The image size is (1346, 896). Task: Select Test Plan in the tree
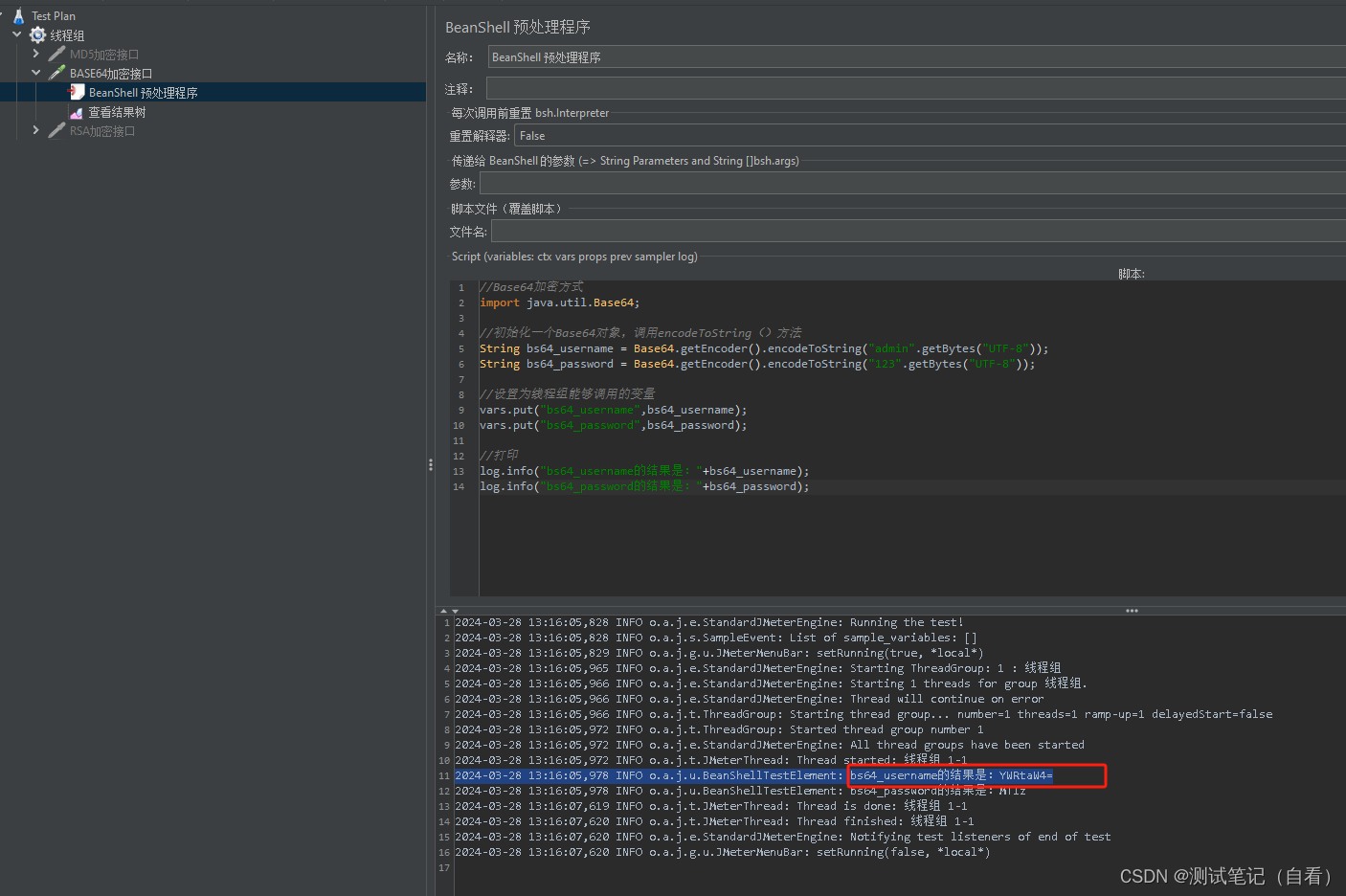pos(54,16)
